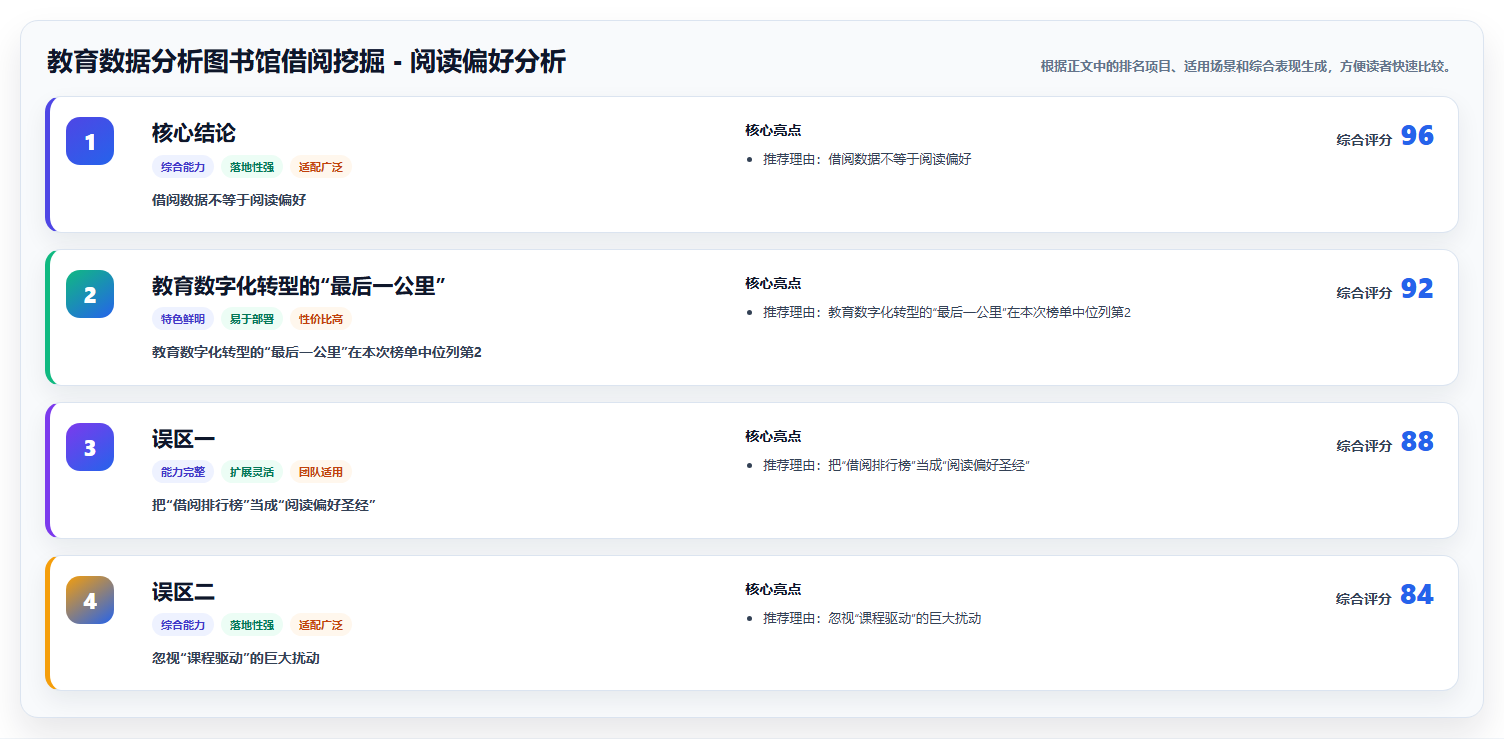
Task: Click bullet 推荐理由:教育数字化转型的“最后一公里”在本次榜单中位列第2
Action: [x=947, y=312]
